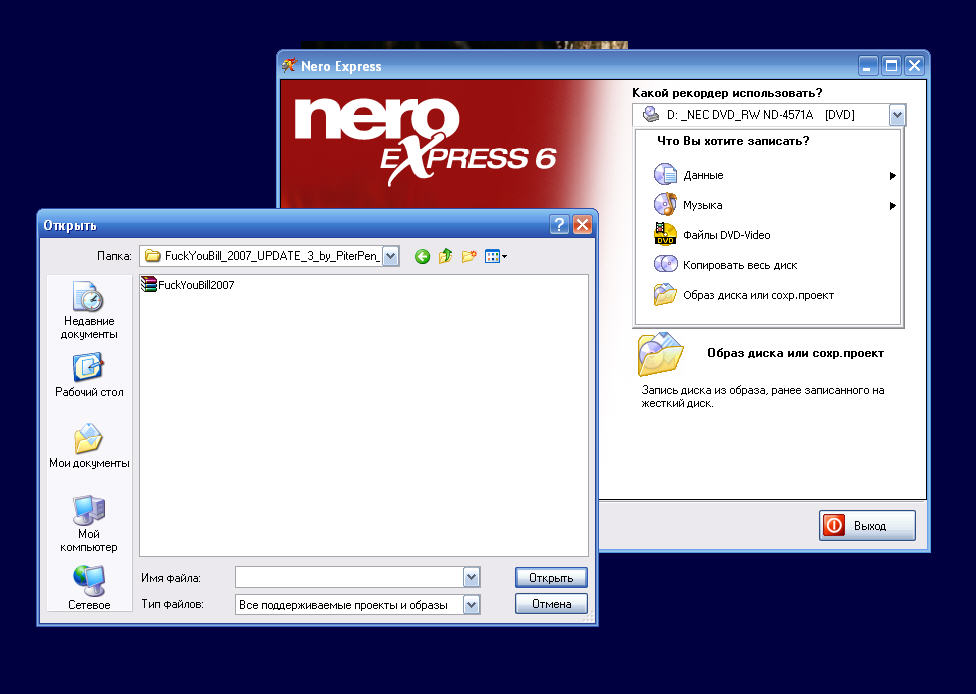
Task: Open Мой компьютер in places bar
Action: [89, 523]
